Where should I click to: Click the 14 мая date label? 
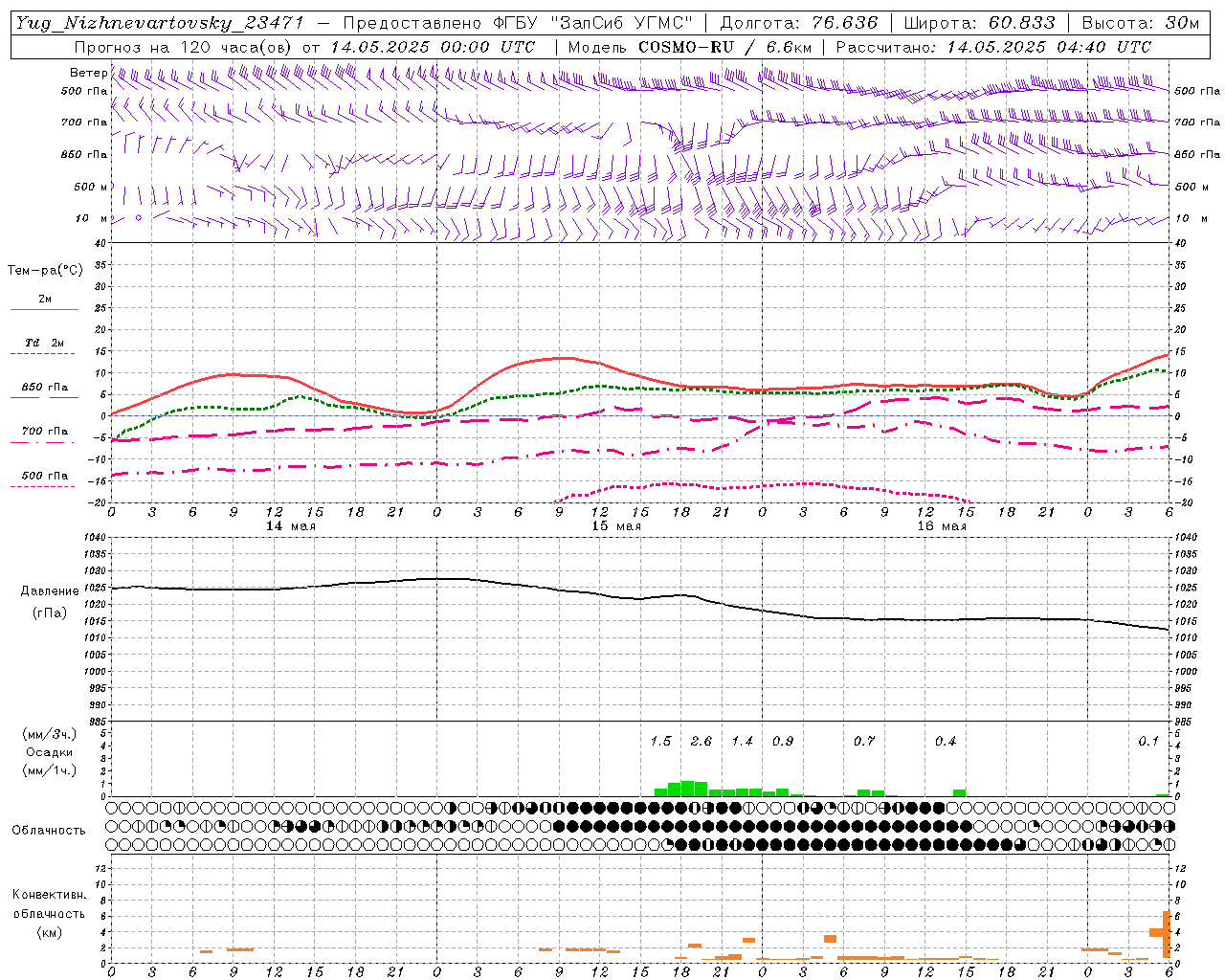pos(291,526)
